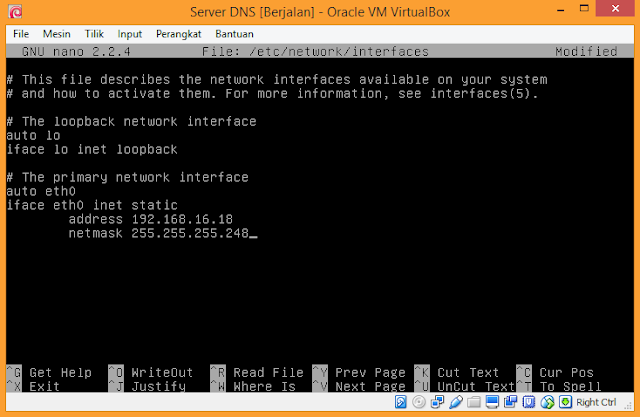The height and width of the screenshot is (417, 640).
Task: Open the Perangkat menu
Action: click(x=178, y=34)
